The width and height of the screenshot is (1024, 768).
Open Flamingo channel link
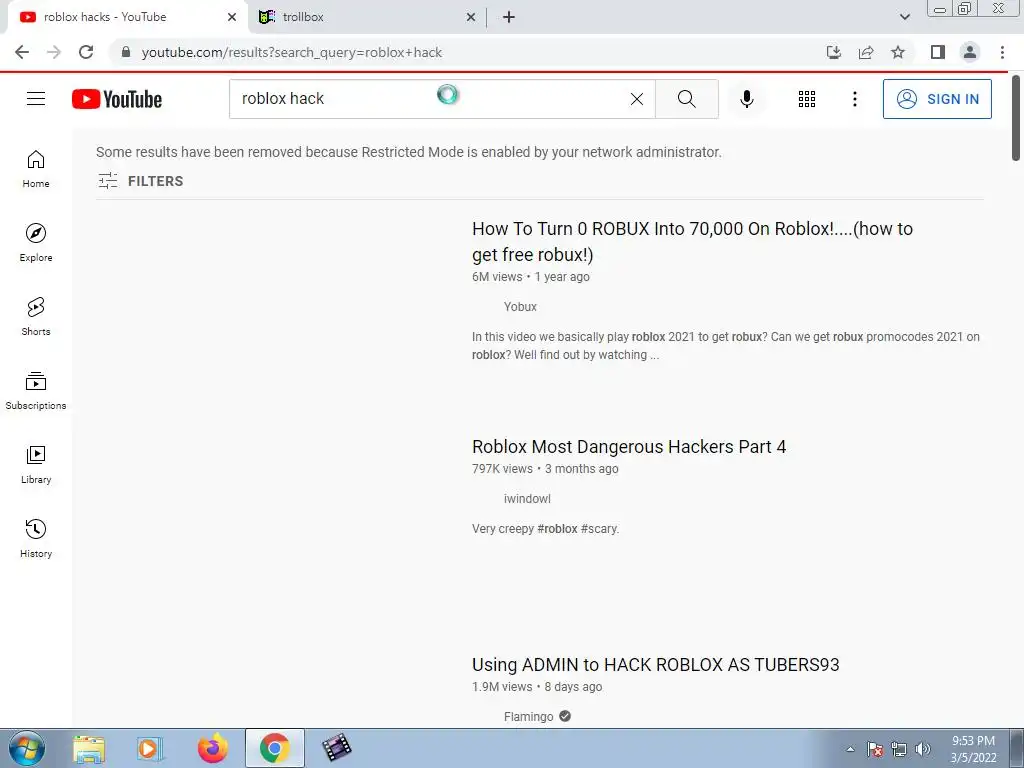(528, 716)
